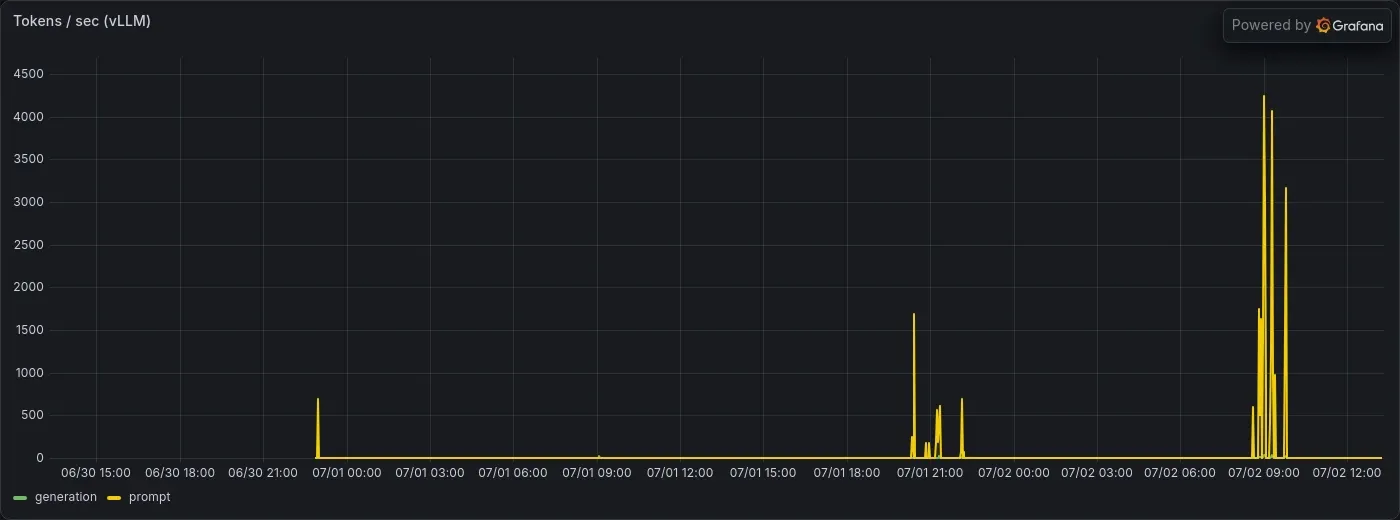Click the 07/01 00:00 time axis label

(x=347, y=472)
